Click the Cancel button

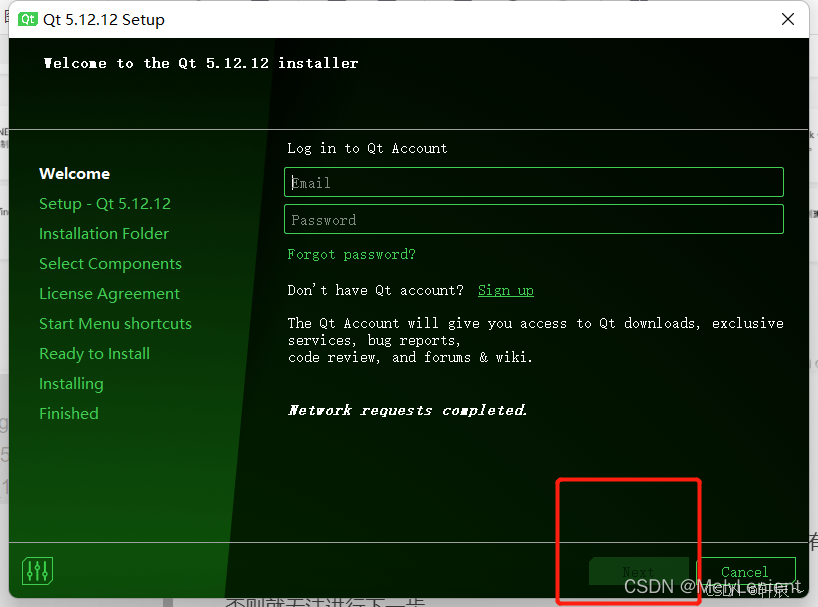[745, 572]
